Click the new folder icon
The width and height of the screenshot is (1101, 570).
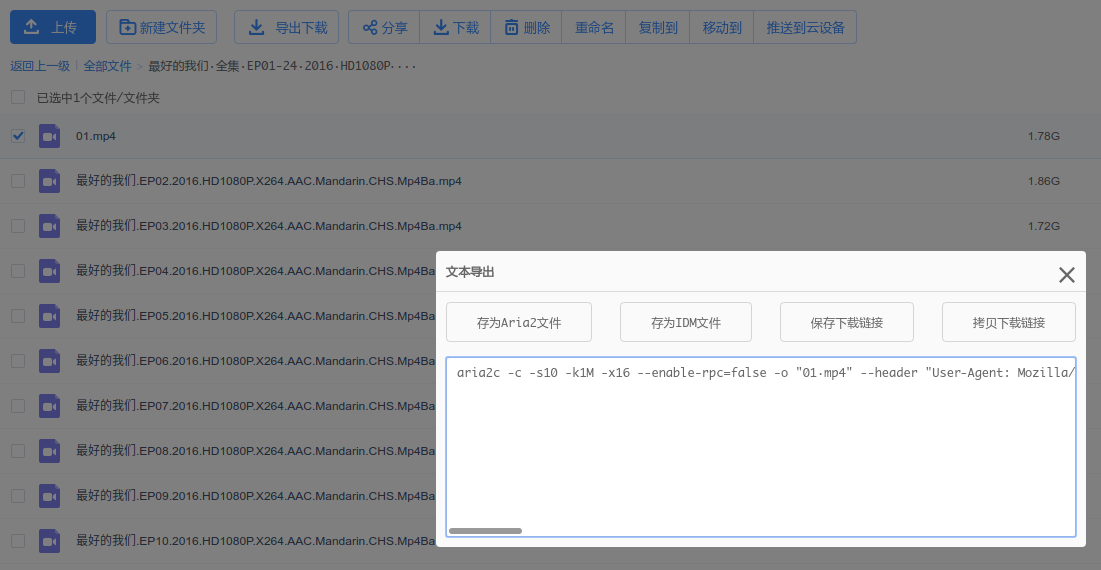127,27
